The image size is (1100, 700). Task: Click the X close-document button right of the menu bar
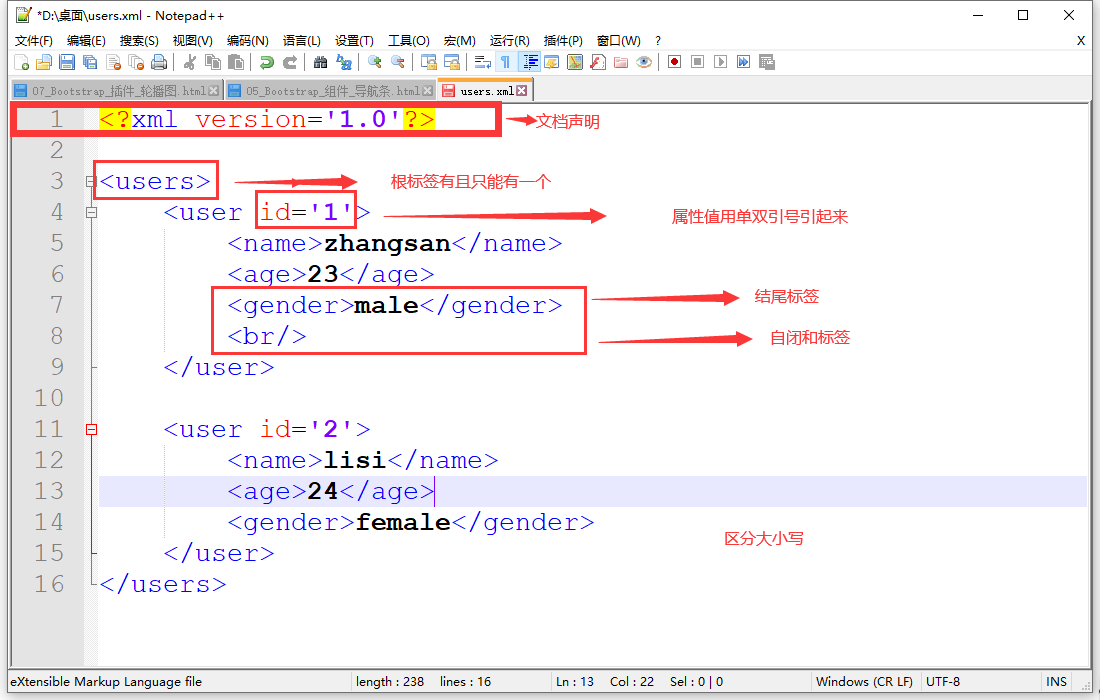[x=1081, y=41]
